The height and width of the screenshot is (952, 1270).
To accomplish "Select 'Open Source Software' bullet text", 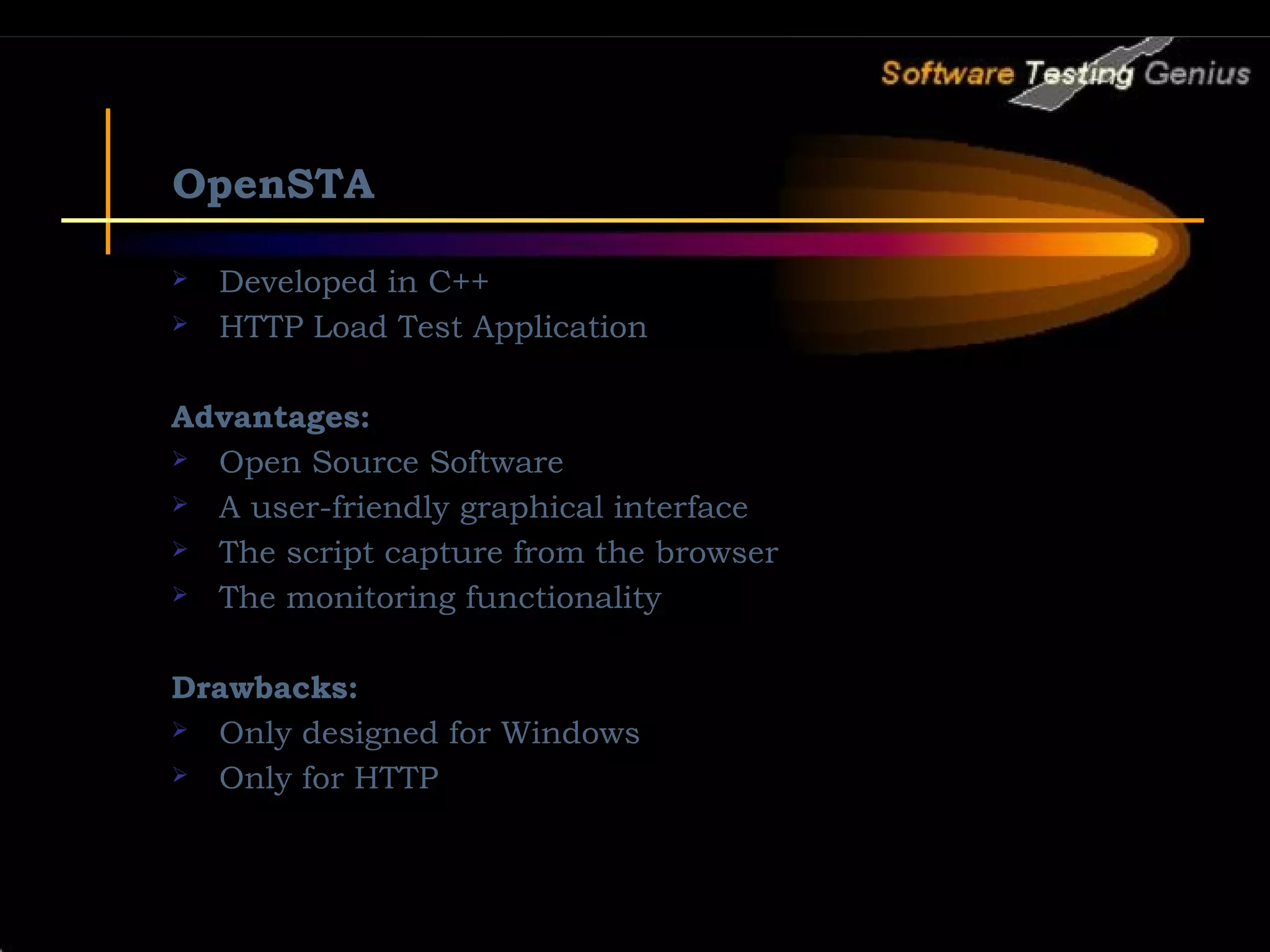I will pyautogui.click(x=391, y=462).
